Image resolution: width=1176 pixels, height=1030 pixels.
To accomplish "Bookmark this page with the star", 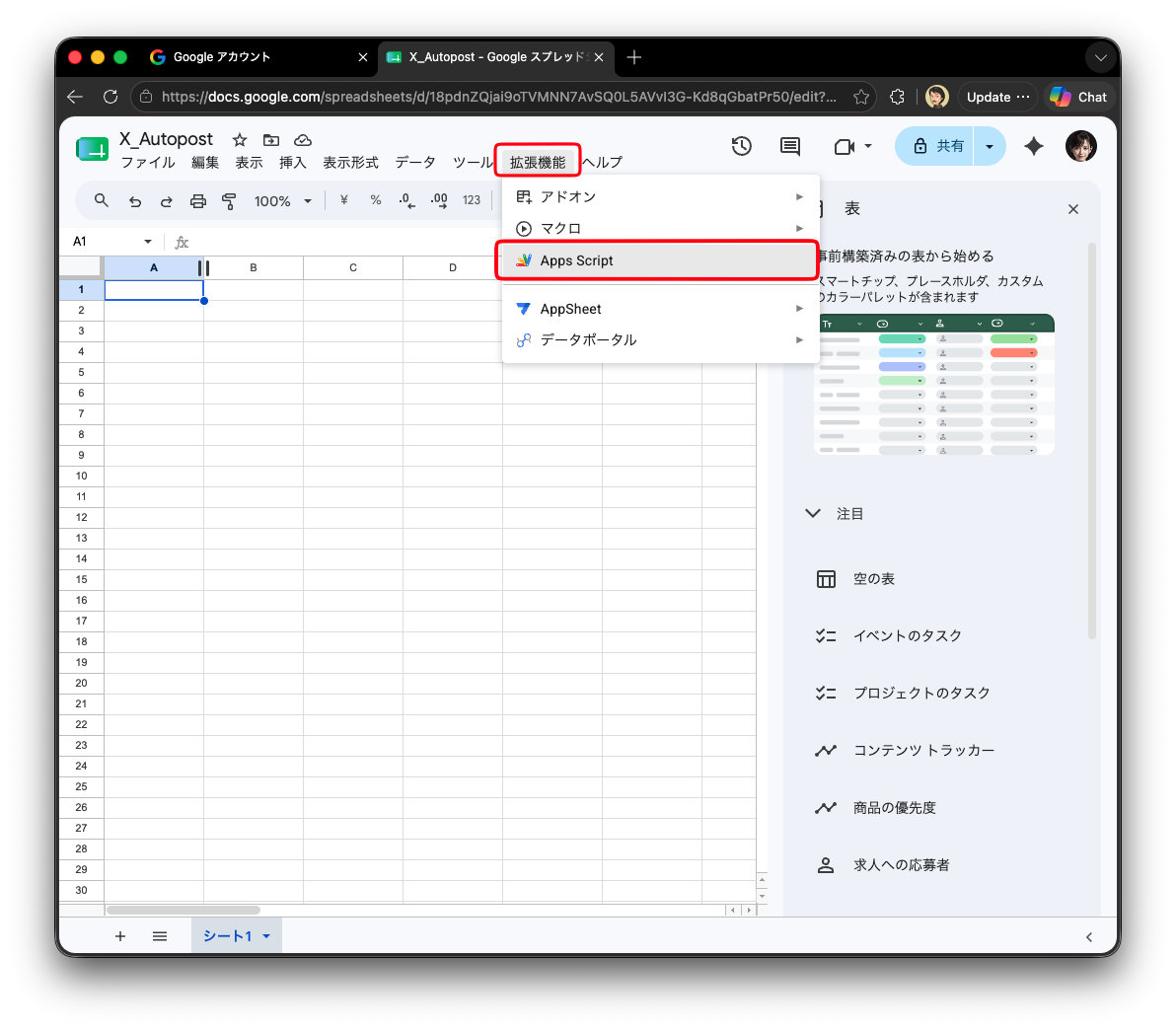I will (x=861, y=97).
